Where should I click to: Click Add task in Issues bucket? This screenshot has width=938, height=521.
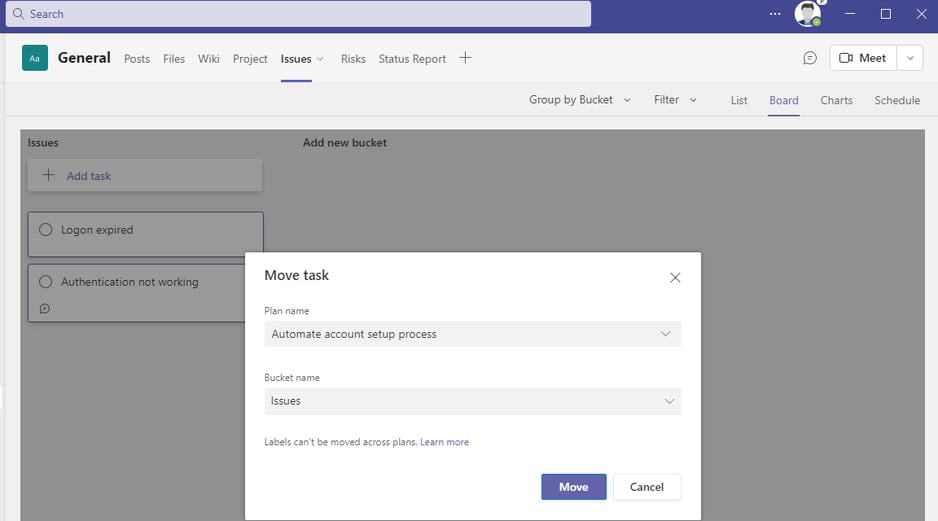point(145,175)
